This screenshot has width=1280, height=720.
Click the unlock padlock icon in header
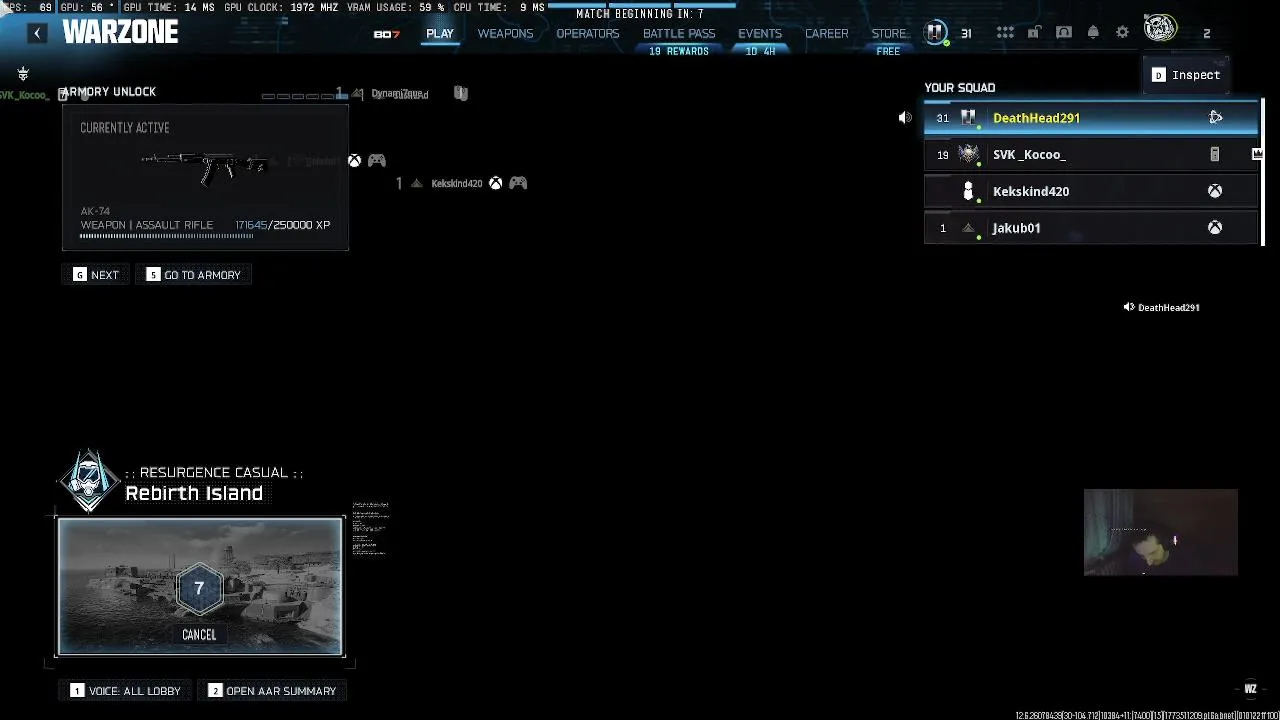(x=1034, y=33)
